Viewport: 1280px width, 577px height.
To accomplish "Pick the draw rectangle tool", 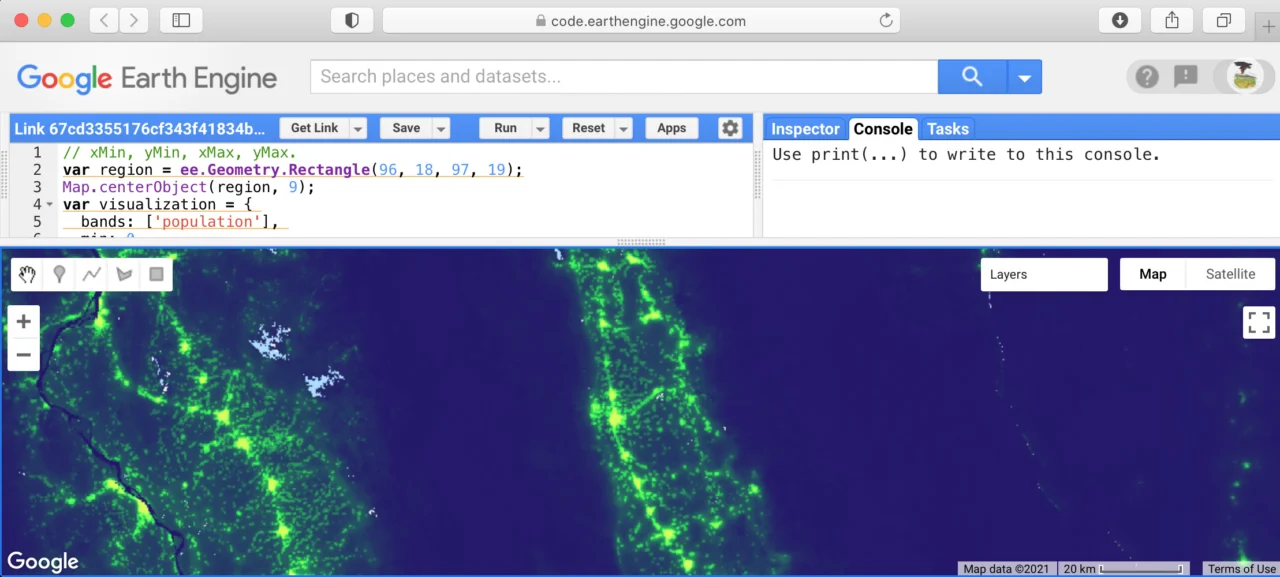I will pos(156,274).
